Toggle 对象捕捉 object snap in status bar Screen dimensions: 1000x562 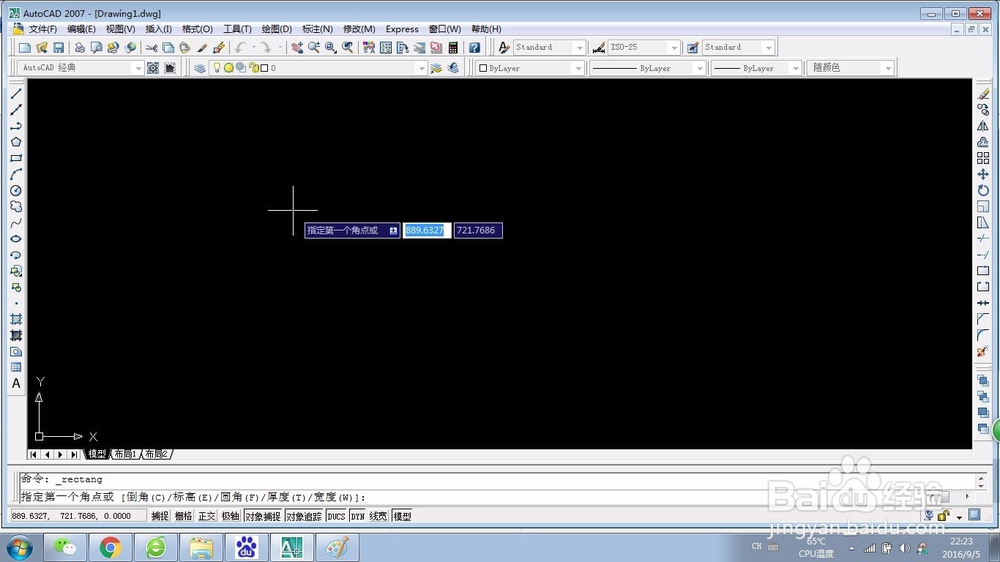(263, 516)
